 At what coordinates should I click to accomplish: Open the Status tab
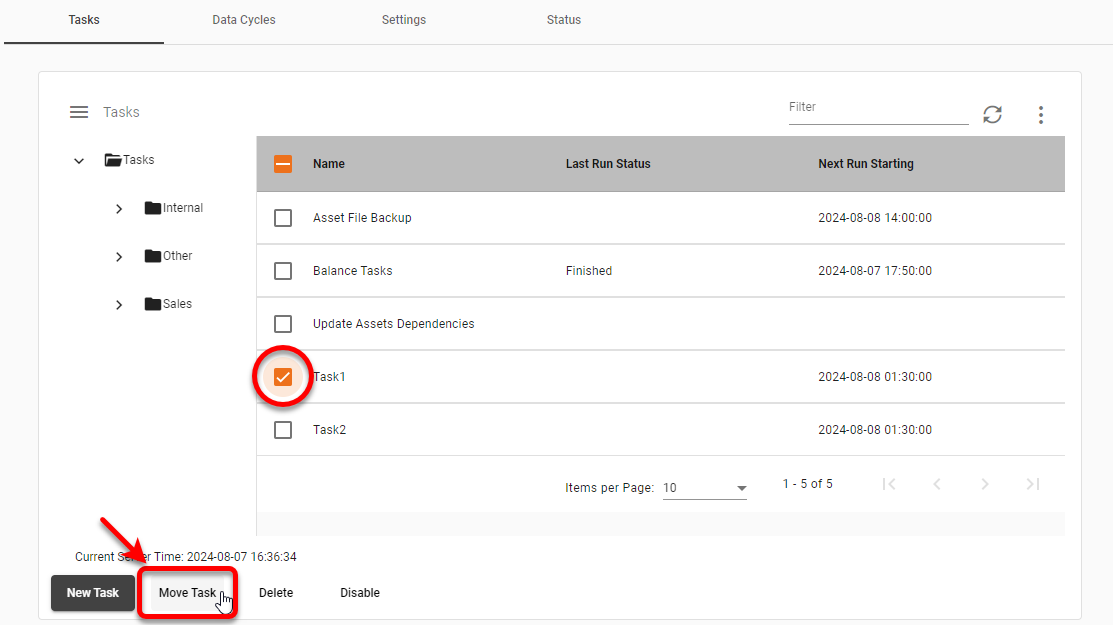point(563,19)
